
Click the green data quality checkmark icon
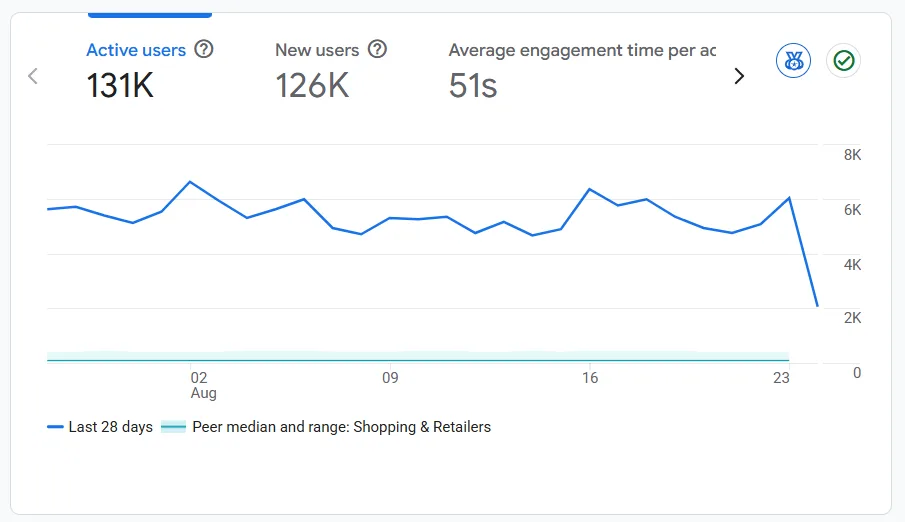[x=843, y=61]
